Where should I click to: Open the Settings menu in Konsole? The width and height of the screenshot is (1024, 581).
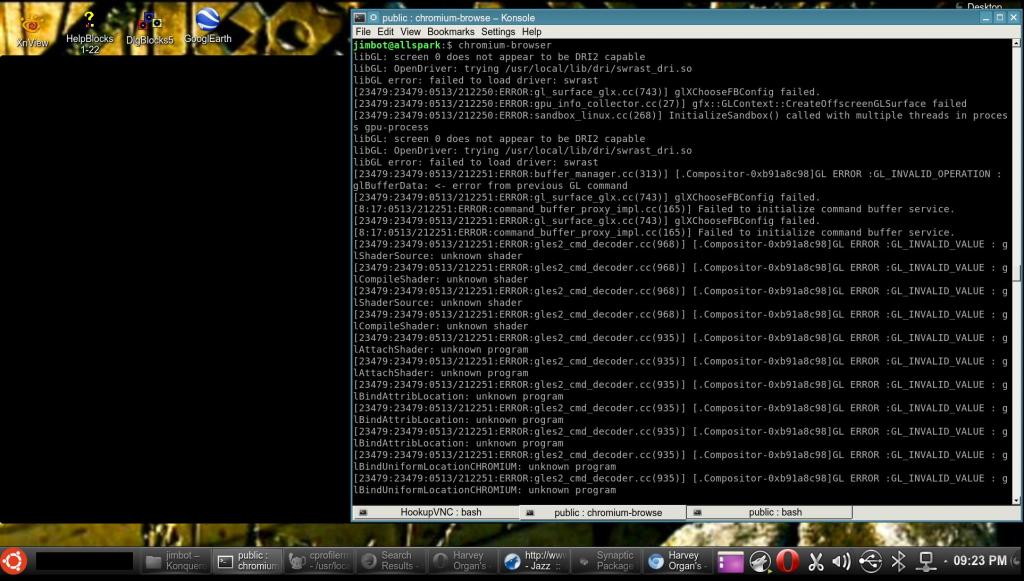click(498, 32)
